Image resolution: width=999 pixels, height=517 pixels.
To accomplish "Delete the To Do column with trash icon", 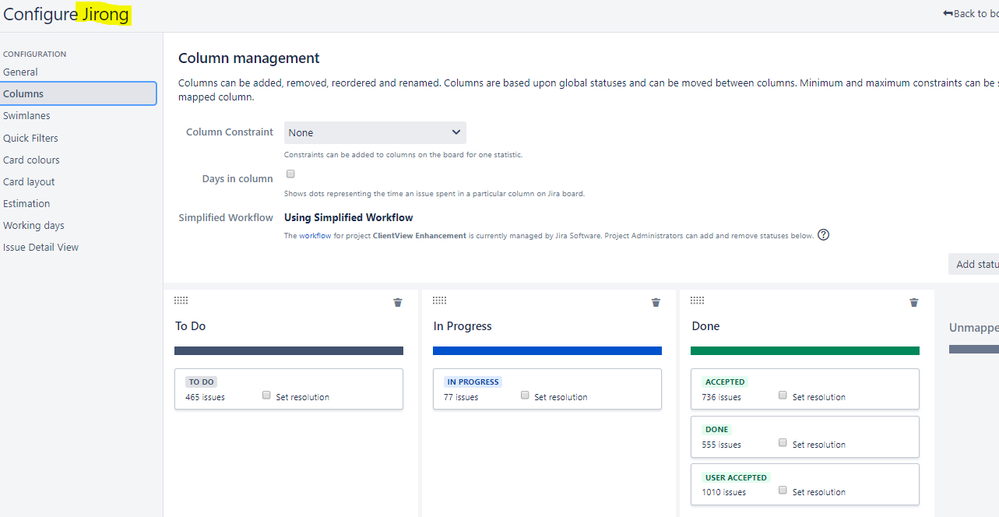I will 398,302.
